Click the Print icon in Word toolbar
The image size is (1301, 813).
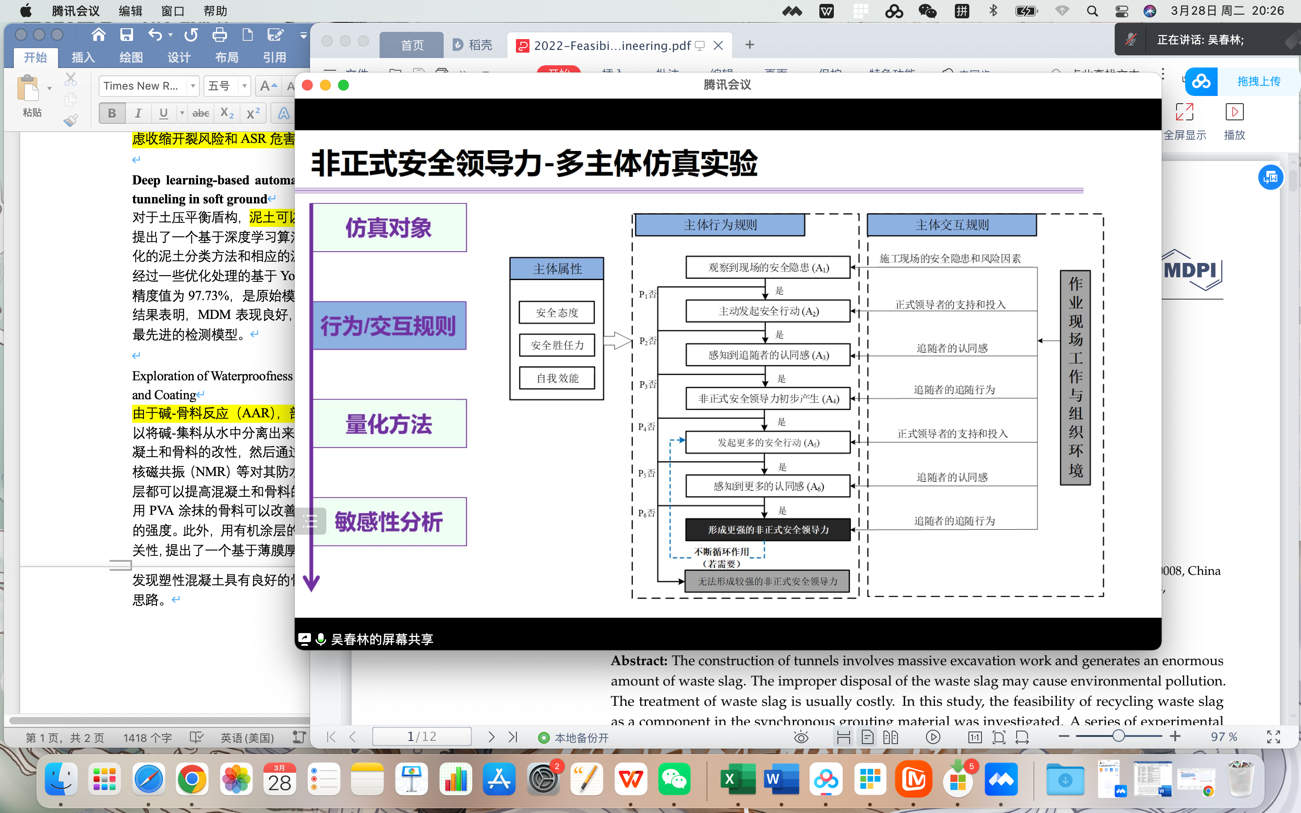click(219, 35)
